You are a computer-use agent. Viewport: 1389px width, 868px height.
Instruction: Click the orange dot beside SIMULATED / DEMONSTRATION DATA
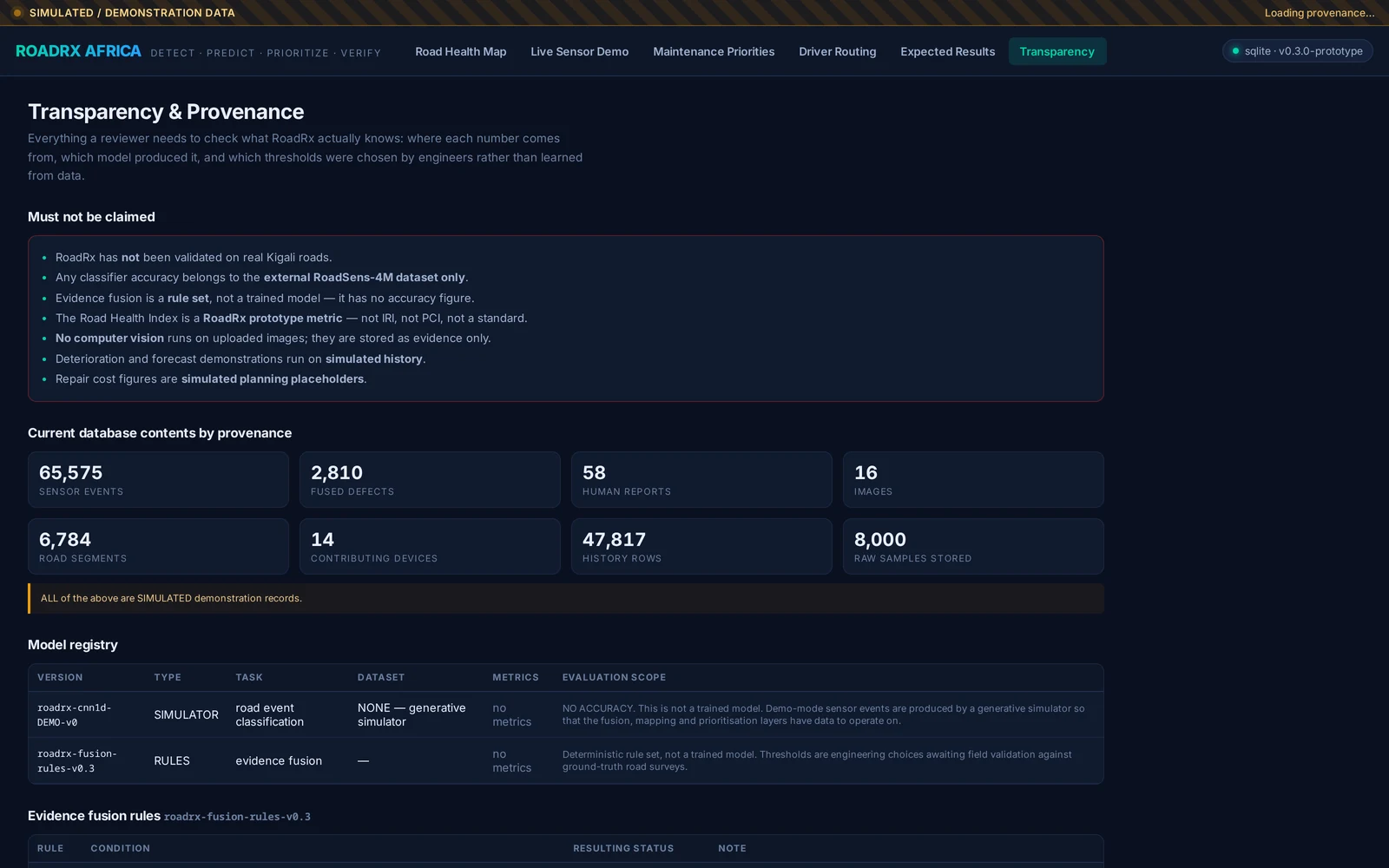tap(17, 13)
